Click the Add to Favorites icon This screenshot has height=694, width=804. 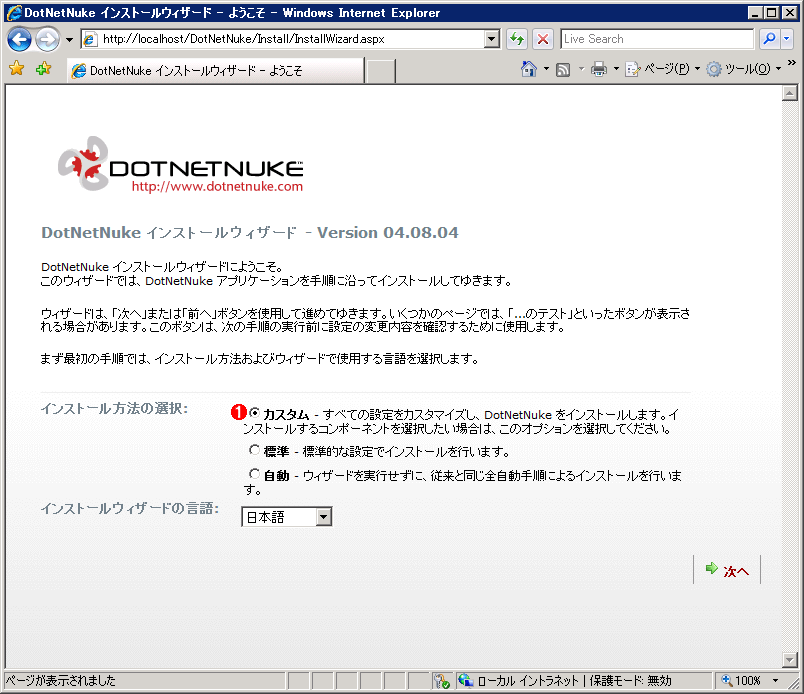44,68
